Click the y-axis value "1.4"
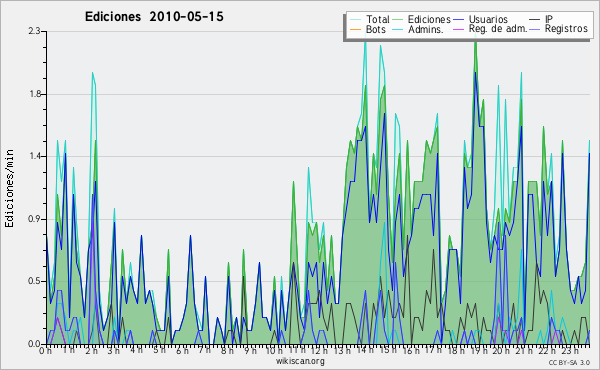This screenshot has width=600, height=370. click(34, 156)
